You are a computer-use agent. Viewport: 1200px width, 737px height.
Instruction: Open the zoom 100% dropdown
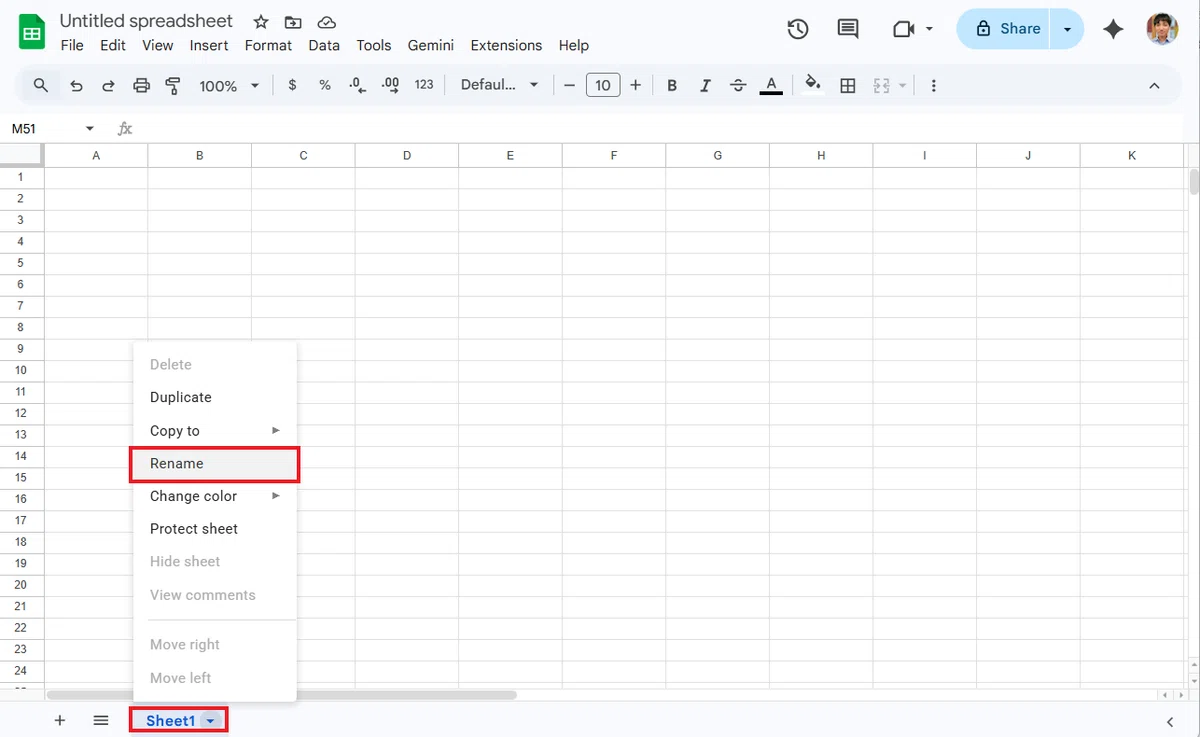[229, 86]
